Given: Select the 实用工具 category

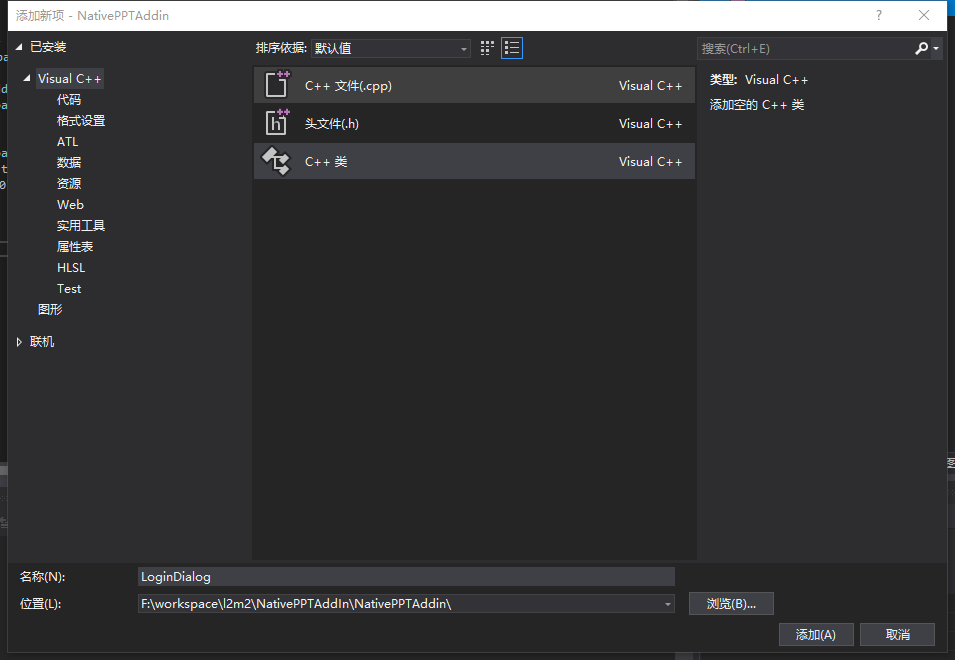Looking at the screenshot, I should coord(81,225).
